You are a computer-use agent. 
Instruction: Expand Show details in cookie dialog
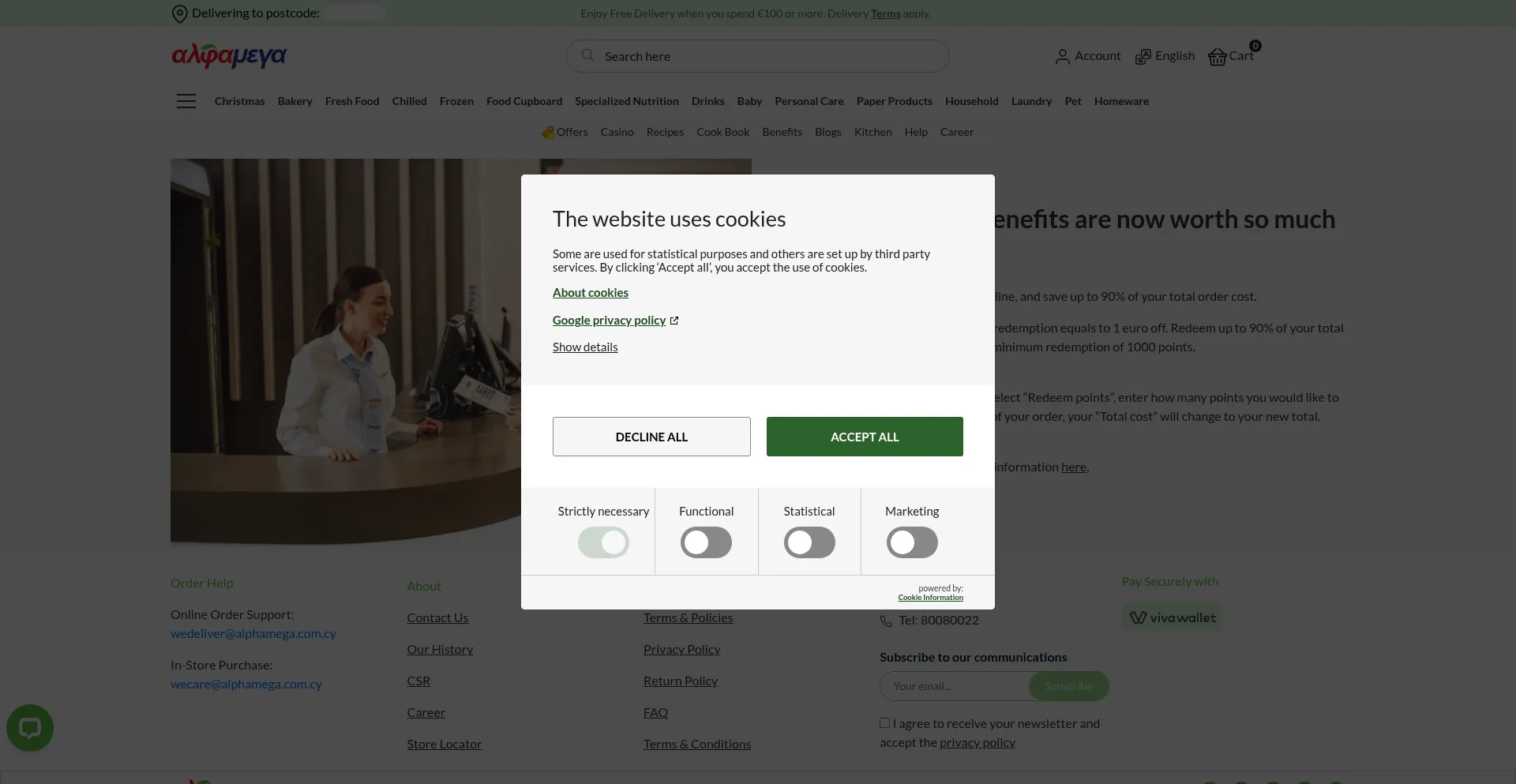click(x=585, y=347)
